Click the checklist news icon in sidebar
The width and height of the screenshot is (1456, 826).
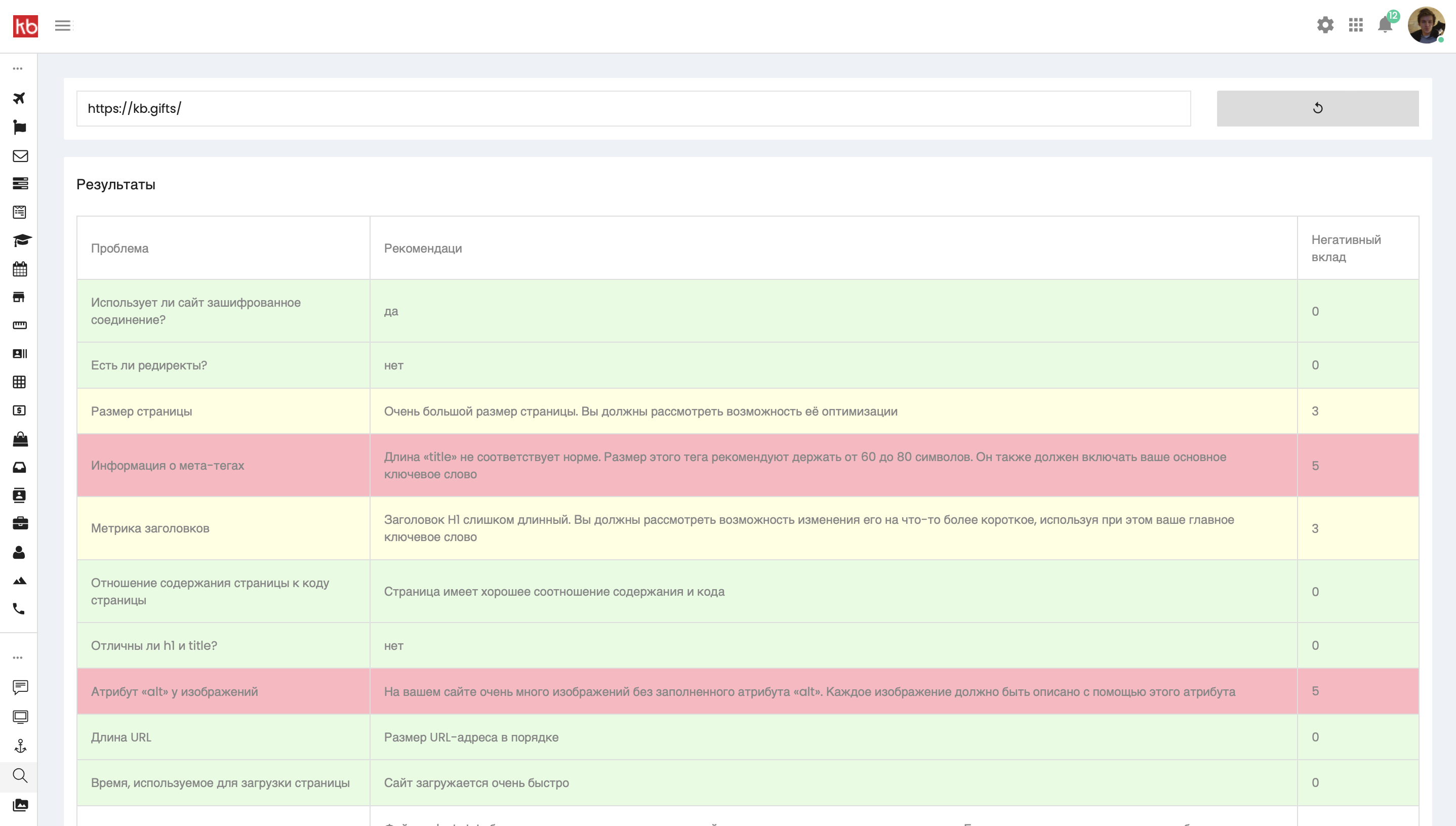20,212
